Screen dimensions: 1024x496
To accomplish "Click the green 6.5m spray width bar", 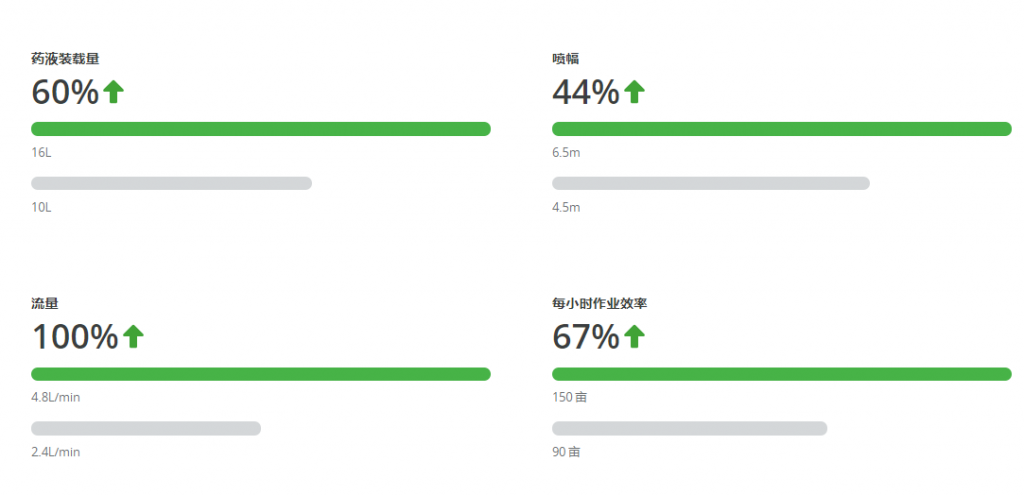I will tap(782, 129).
